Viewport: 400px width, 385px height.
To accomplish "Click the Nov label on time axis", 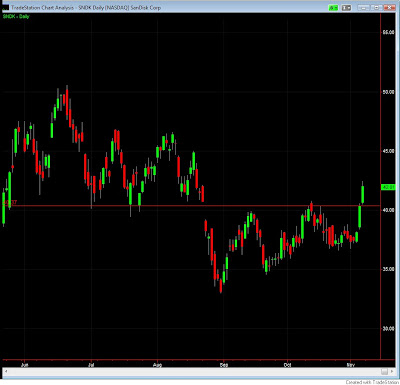I will point(351,365).
